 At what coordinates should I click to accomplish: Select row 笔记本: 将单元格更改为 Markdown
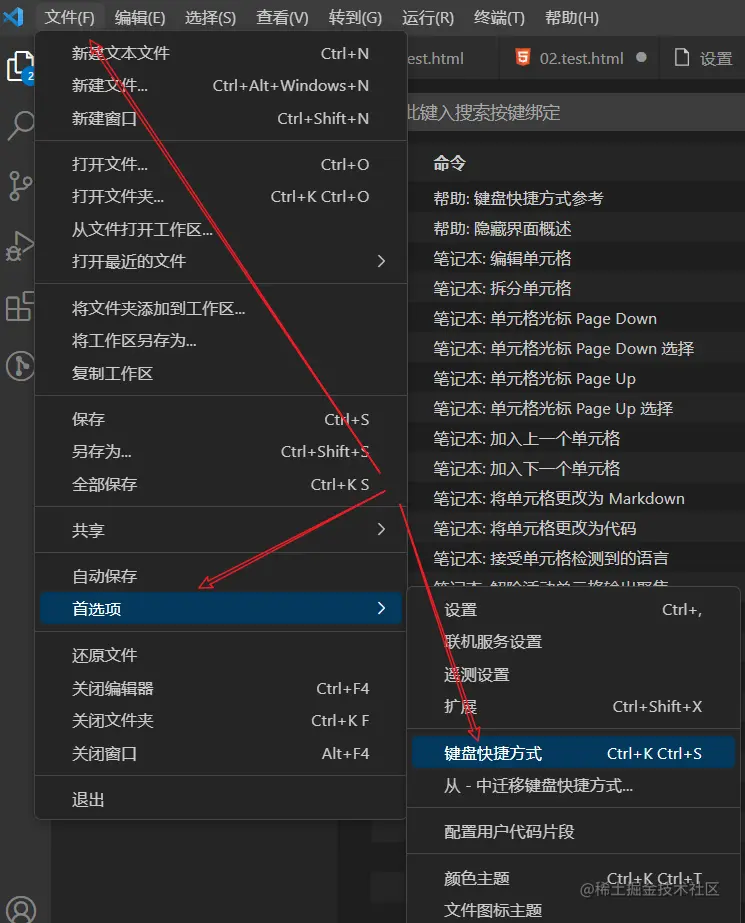point(577,498)
